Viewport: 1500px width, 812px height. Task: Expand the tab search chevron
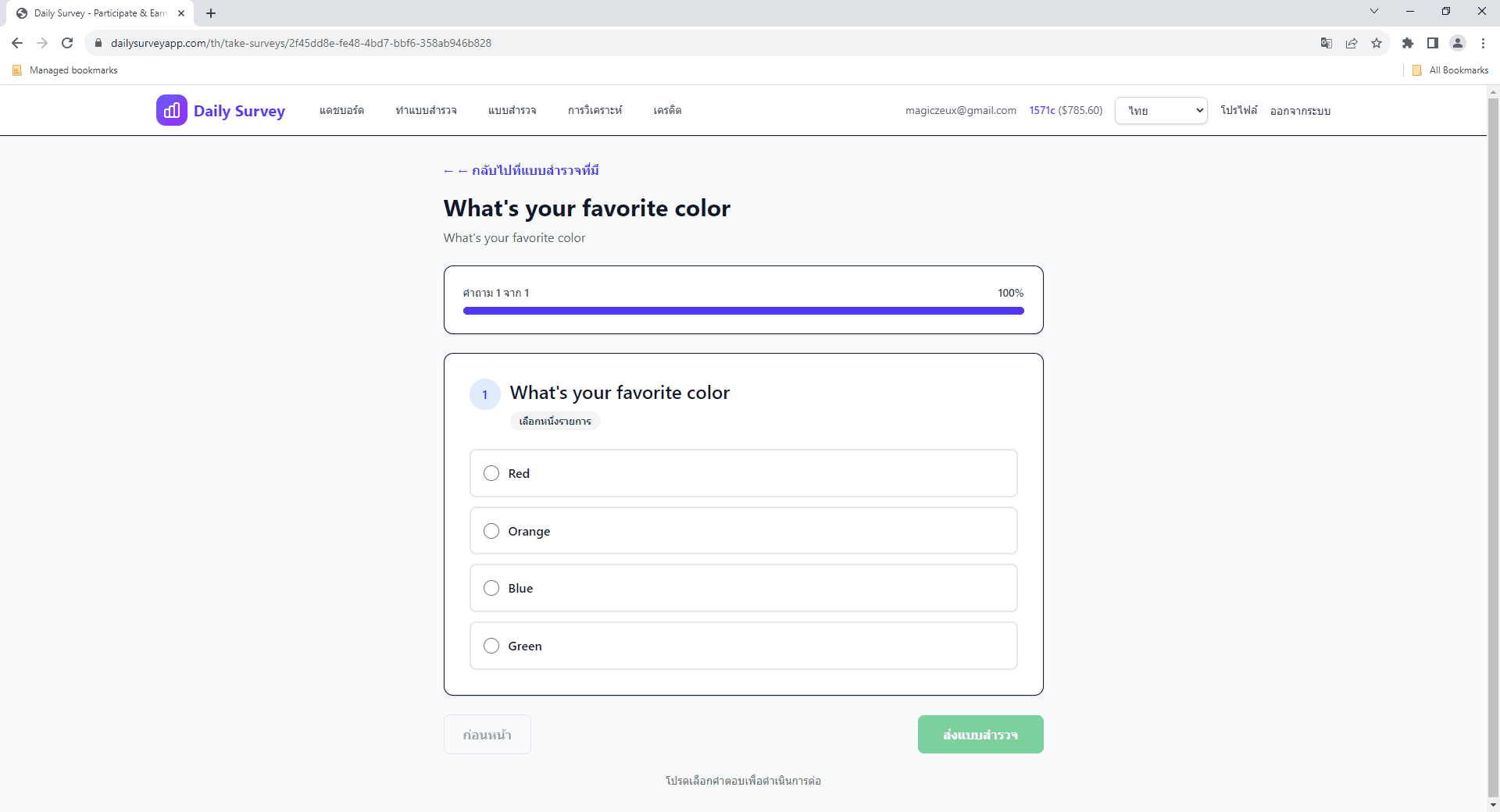1374,12
